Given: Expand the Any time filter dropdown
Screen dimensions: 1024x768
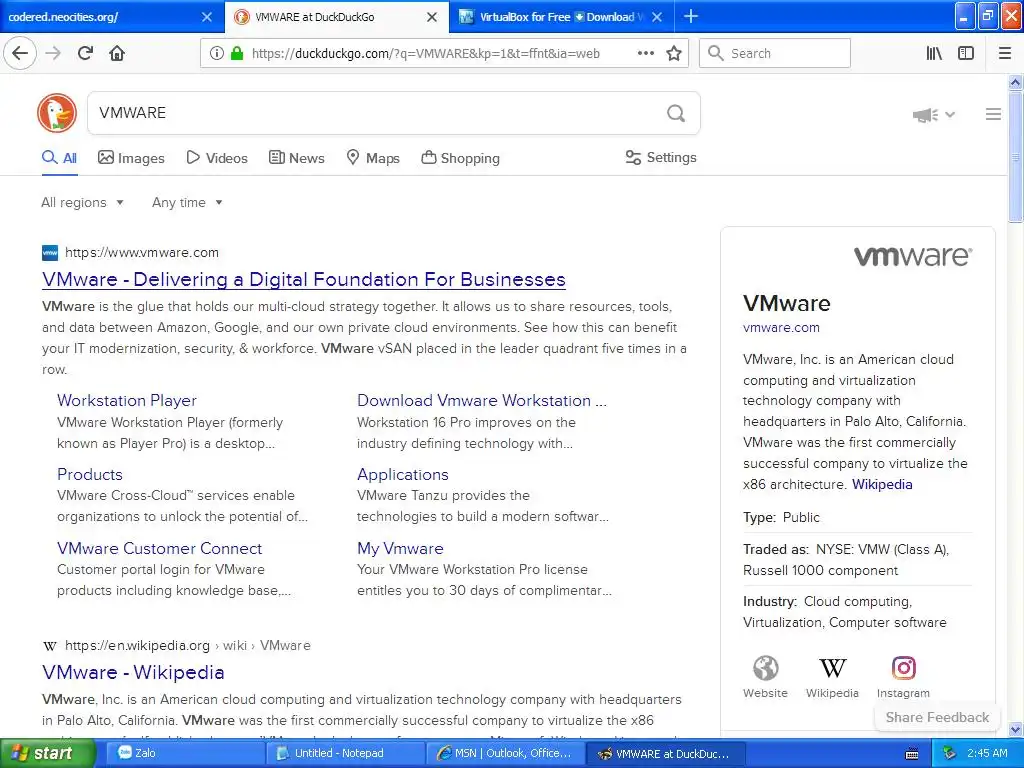Looking at the screenshot, I should tap(187, 202).
